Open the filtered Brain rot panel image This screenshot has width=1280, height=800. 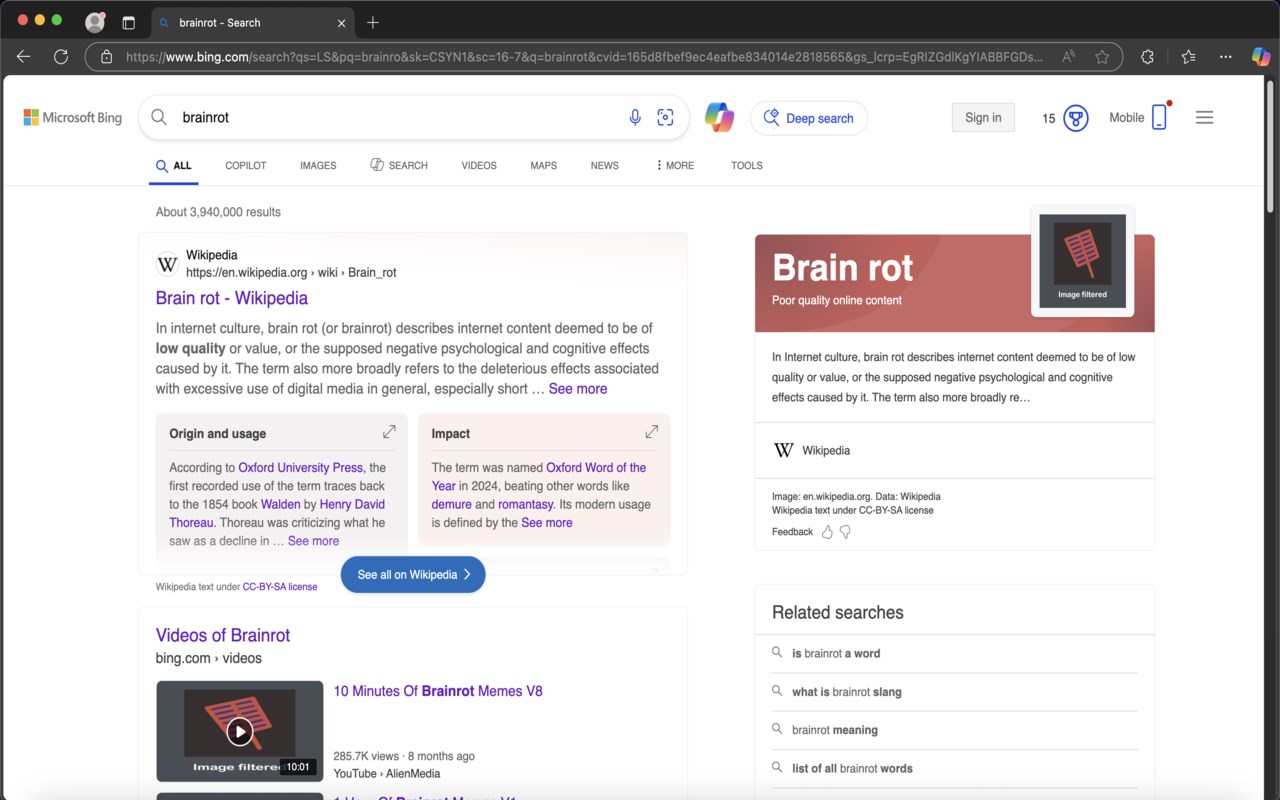(x=1083, y=261)
